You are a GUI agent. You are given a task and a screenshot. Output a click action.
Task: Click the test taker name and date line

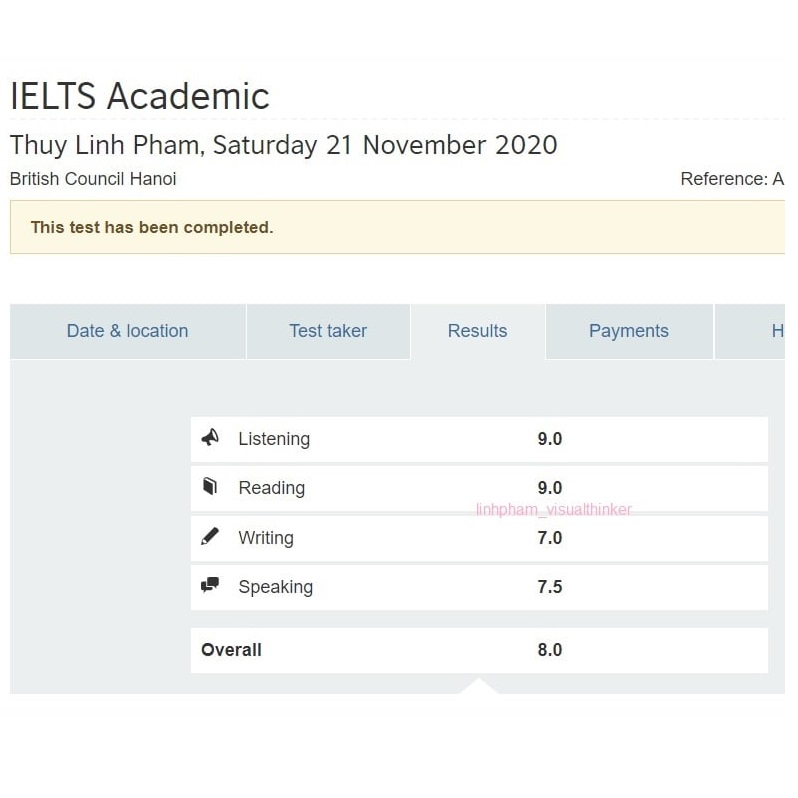pos(283,145)
